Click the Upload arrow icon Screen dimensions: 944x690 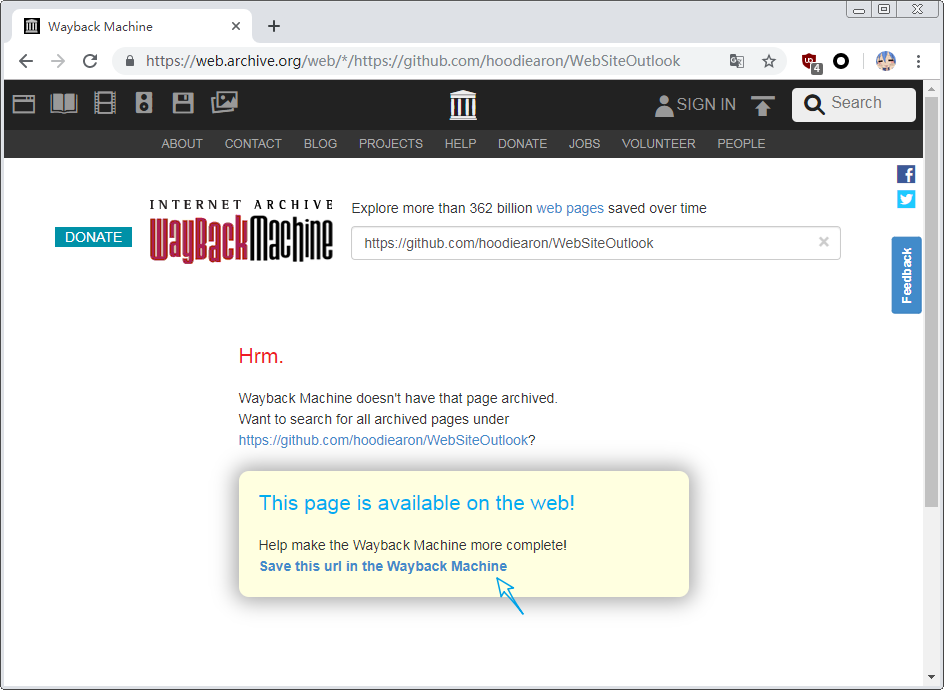763,105
